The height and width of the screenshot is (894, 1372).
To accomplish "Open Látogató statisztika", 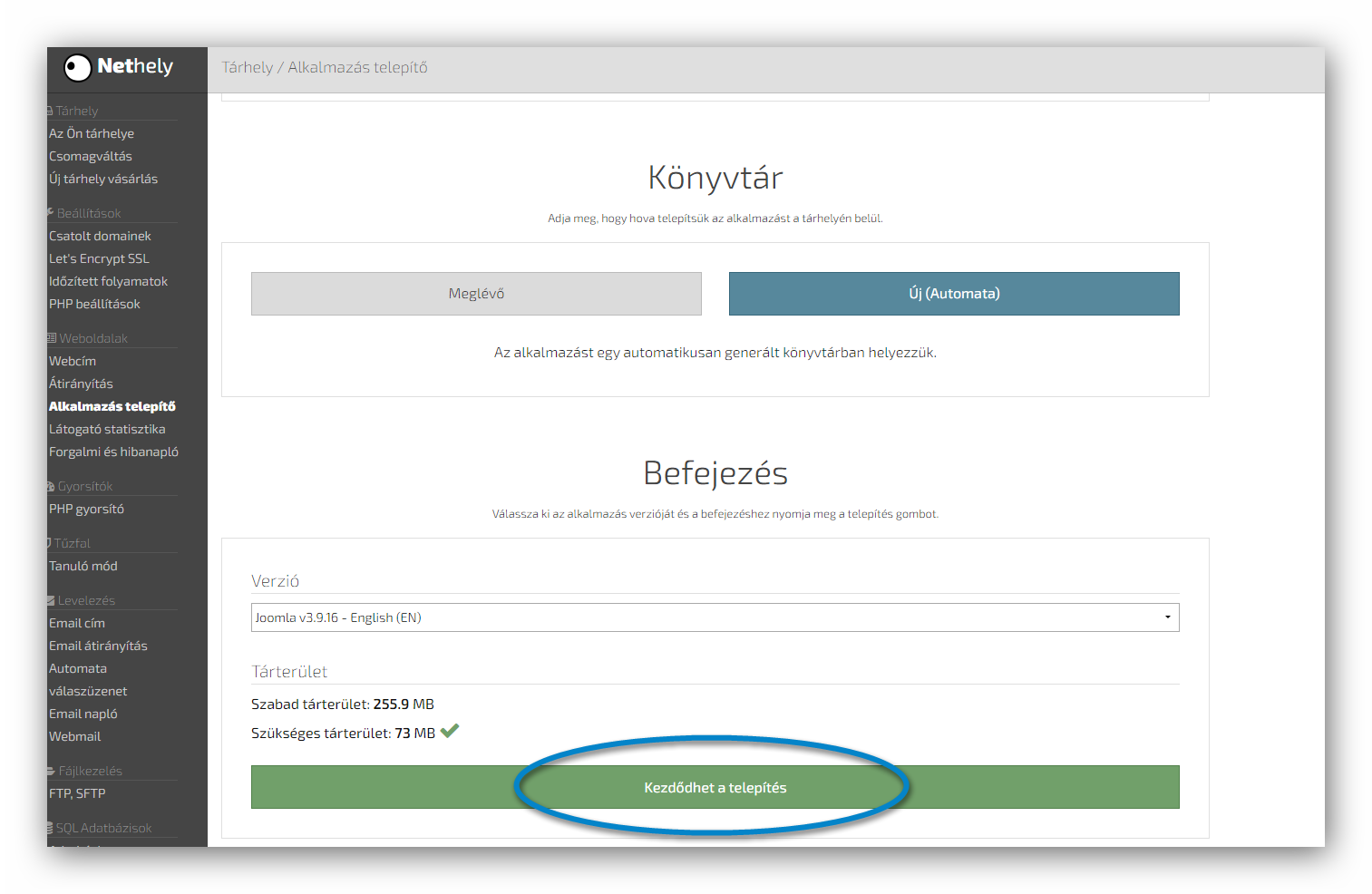I will (x=107, y=429).
